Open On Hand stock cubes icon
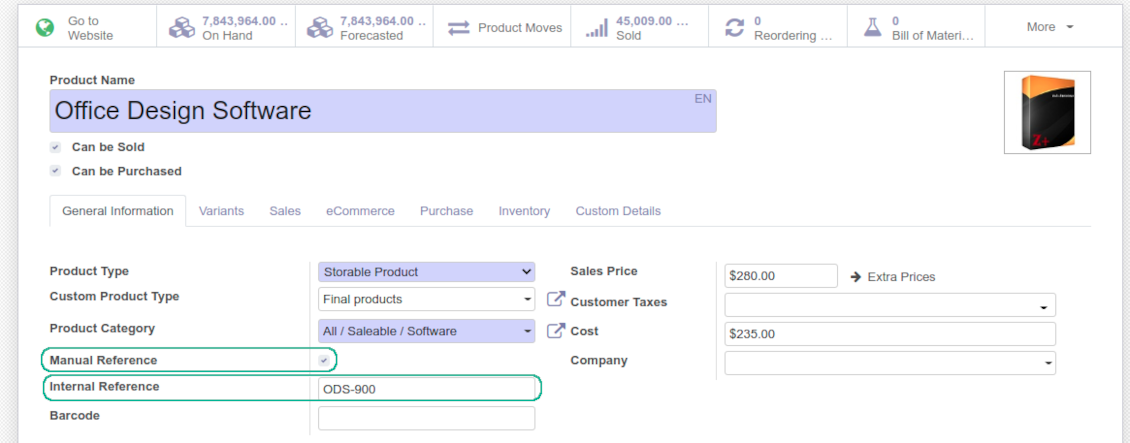 click(181, 28)
